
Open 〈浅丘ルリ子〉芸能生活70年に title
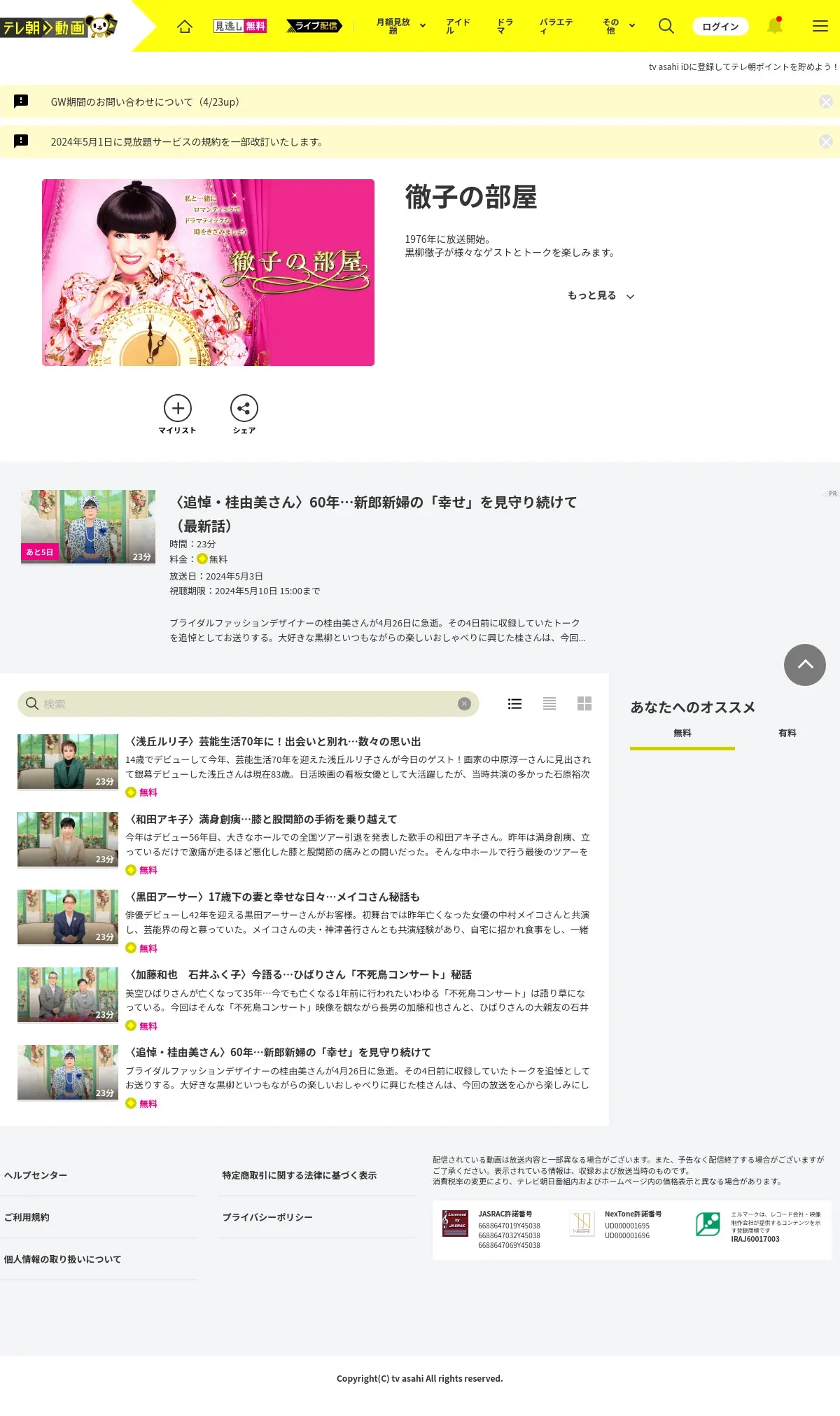(273, 741)
